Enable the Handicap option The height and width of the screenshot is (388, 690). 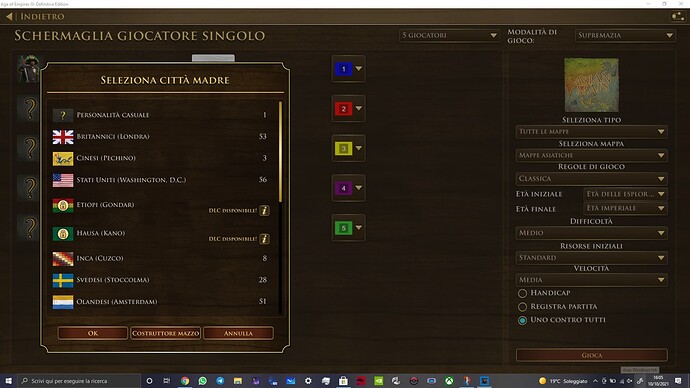522,293
